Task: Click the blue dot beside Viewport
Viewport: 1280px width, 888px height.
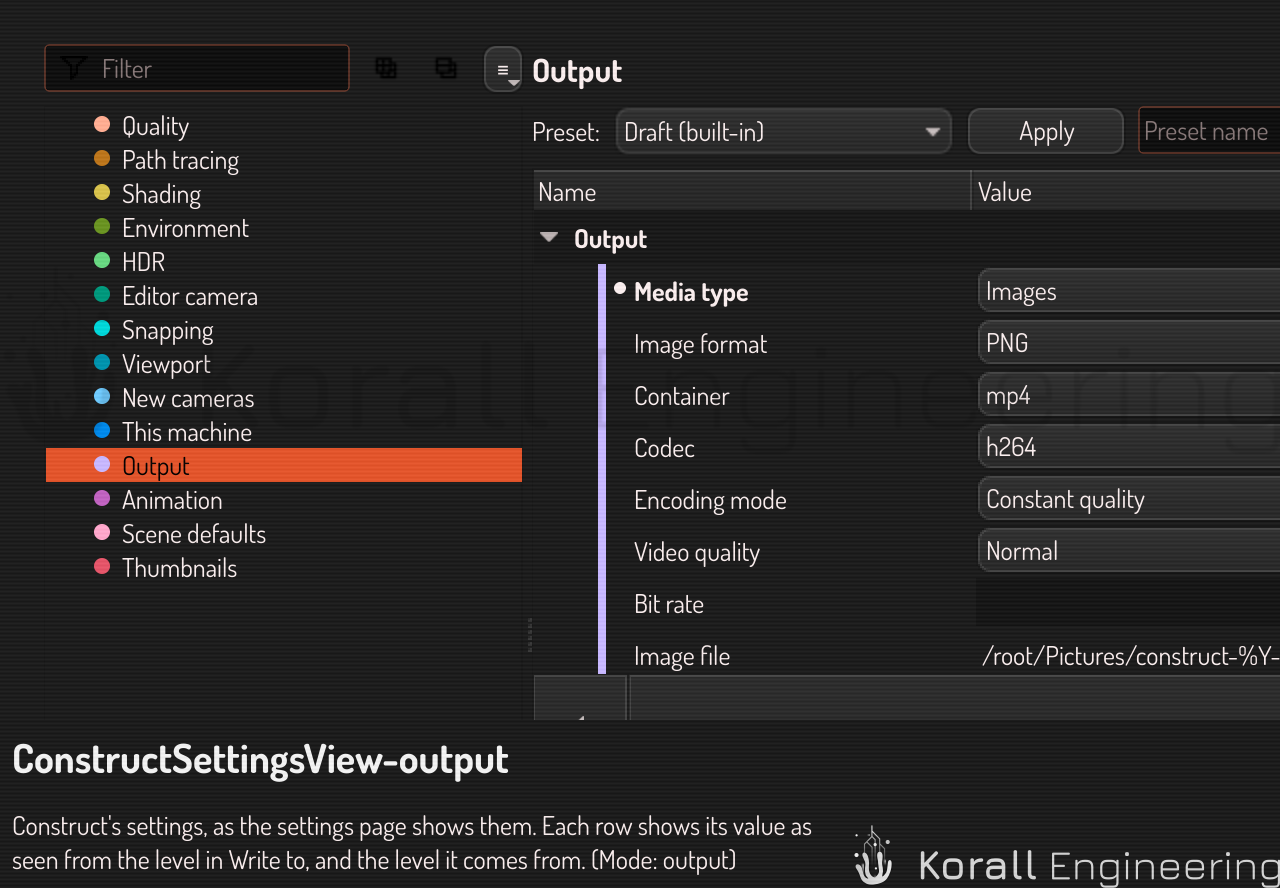Action: (102, 362)
